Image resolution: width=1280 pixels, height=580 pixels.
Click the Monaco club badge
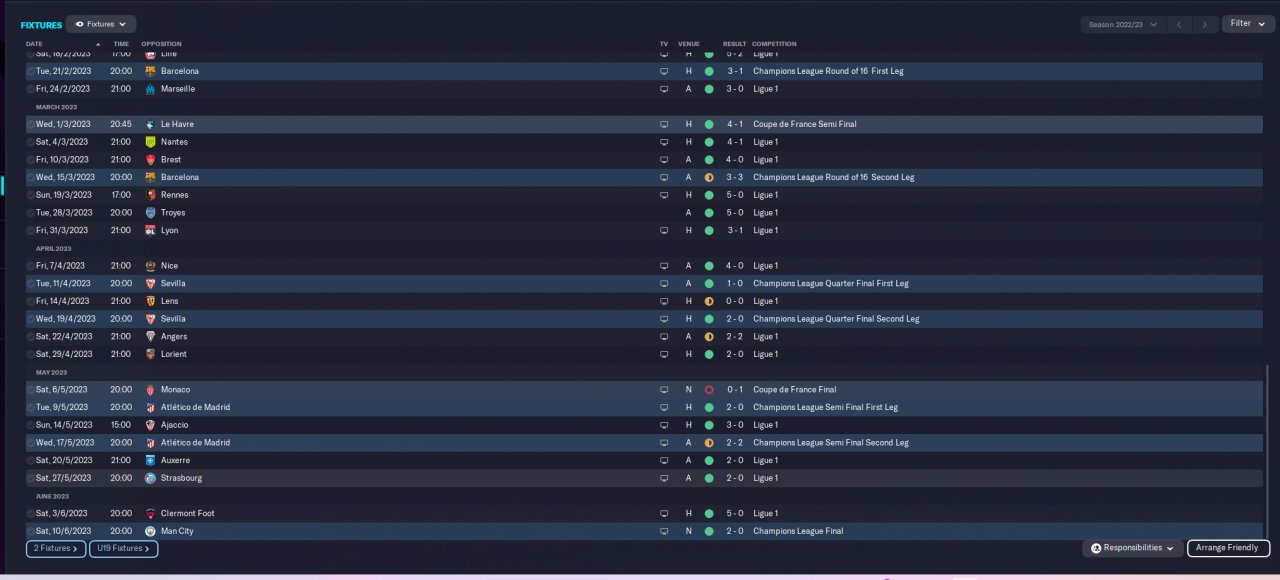click(x=151, y=390)
